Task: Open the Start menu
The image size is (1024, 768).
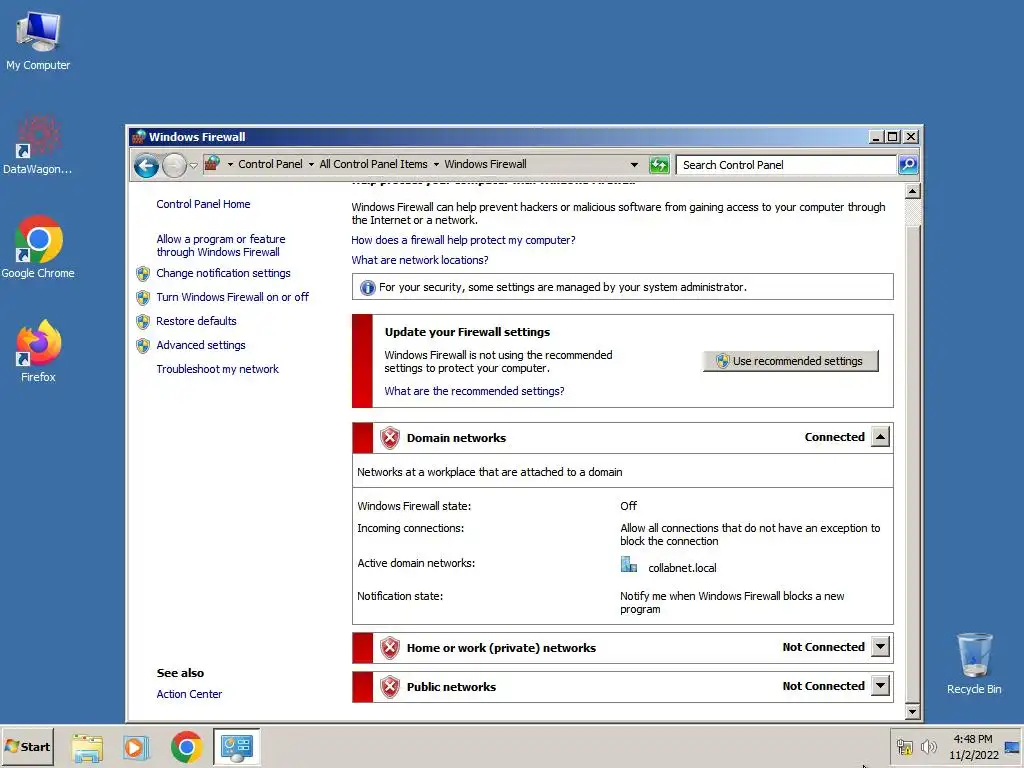Action: (x=27, y=747)
